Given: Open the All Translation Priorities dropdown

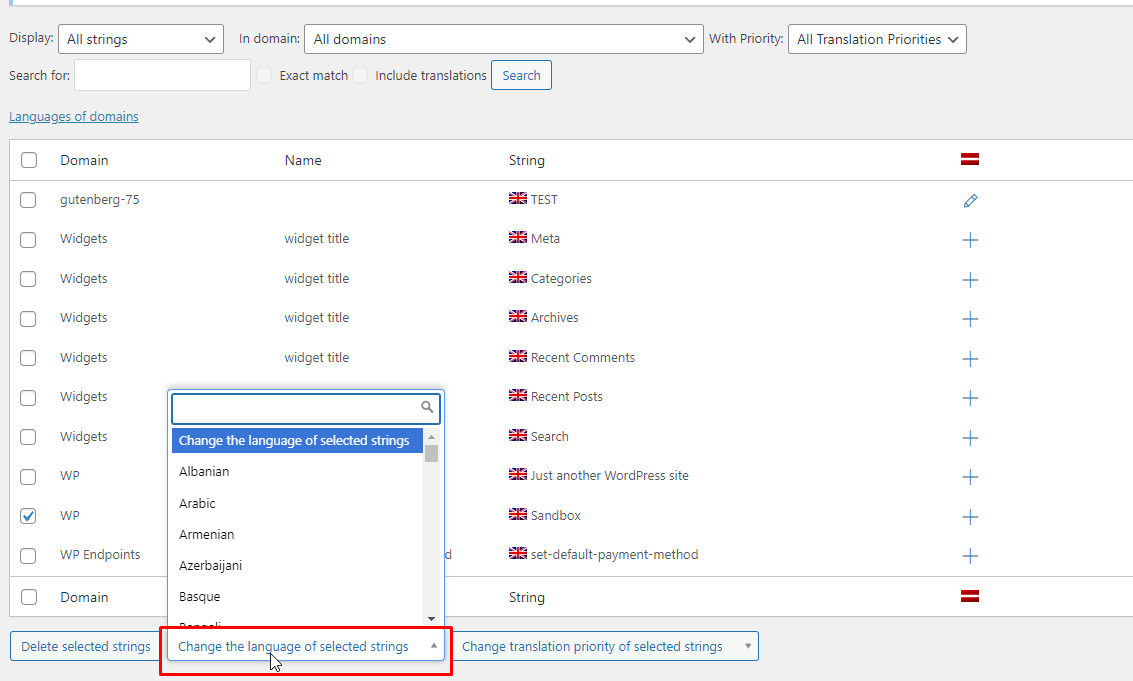Looking at the screenshot, I should point(877,40).
